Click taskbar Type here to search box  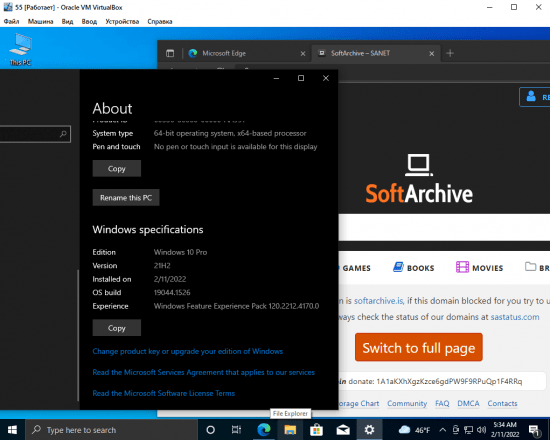point(112,430)
